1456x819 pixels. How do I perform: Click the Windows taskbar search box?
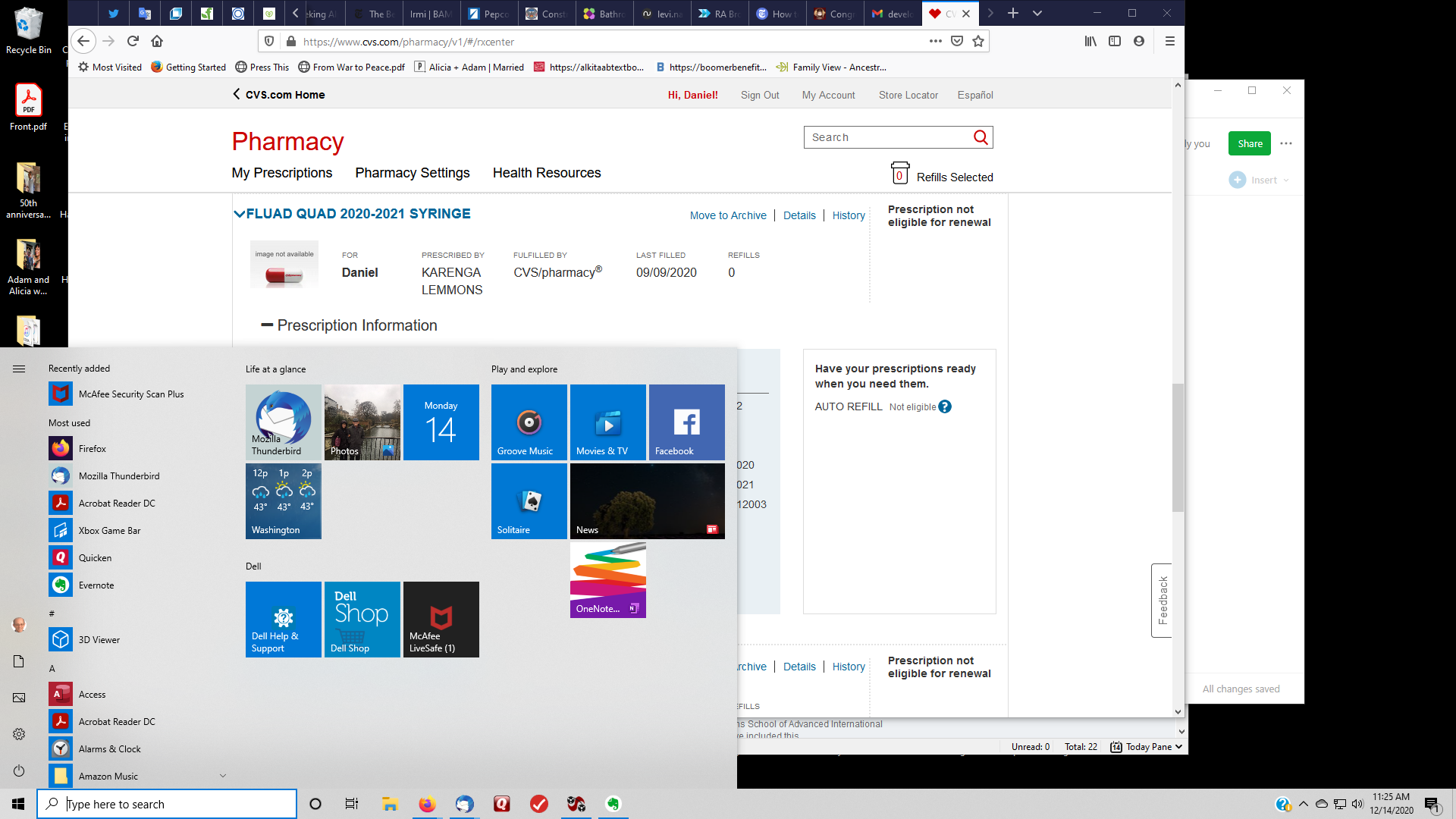[167, 804]
